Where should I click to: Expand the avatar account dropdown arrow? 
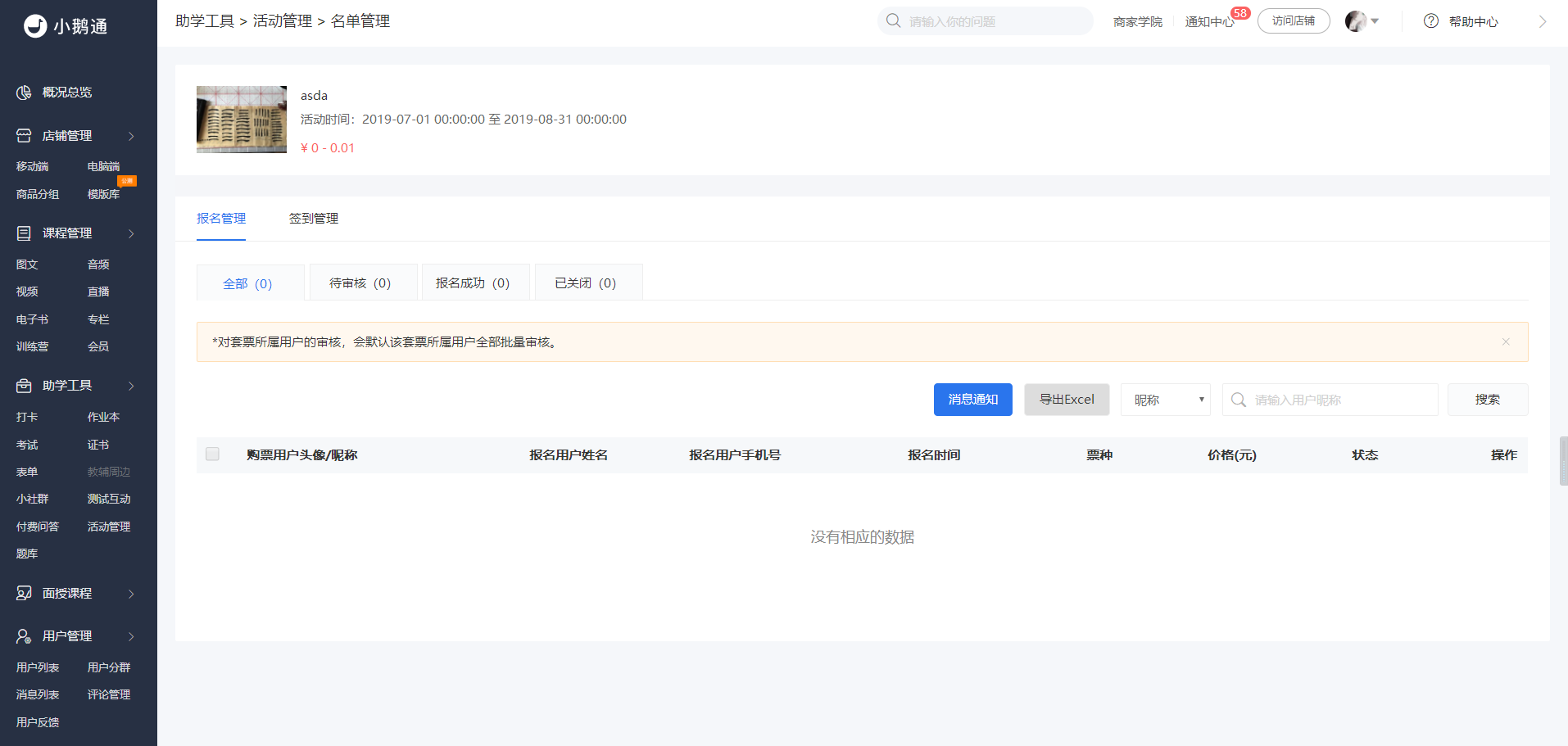(x=1375, y=21)
